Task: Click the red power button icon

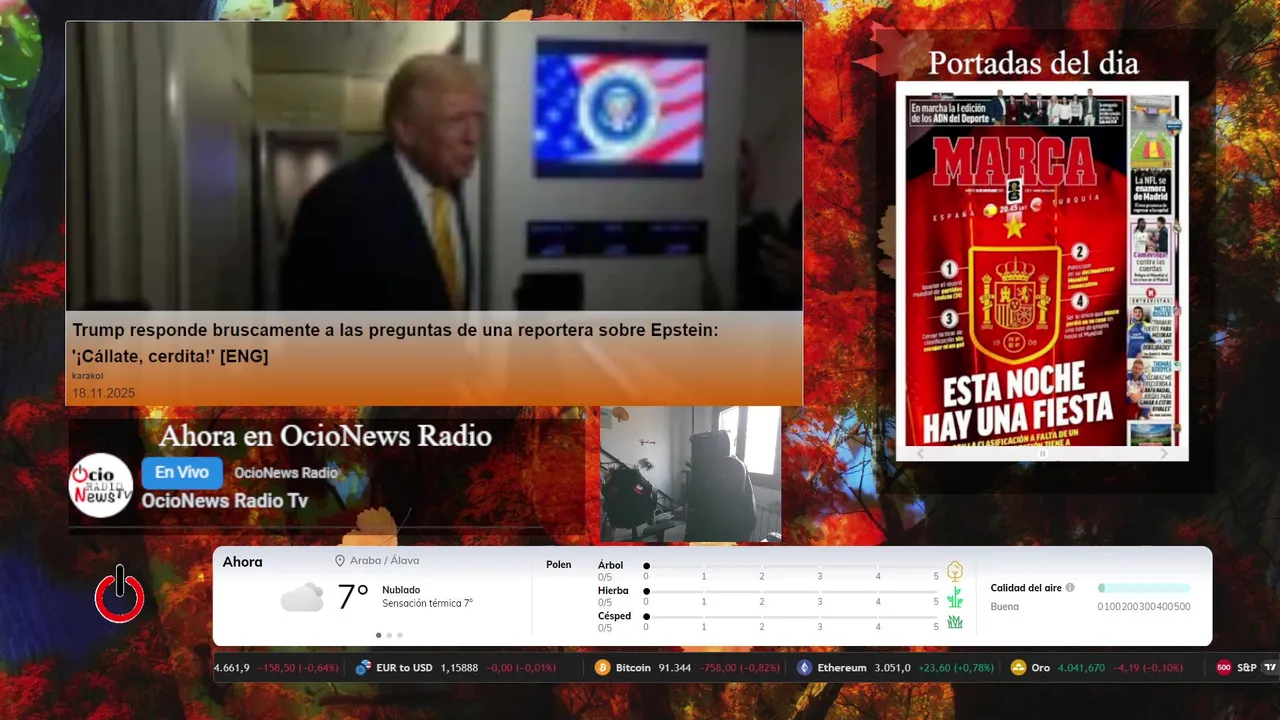Action: pos(119,594)
